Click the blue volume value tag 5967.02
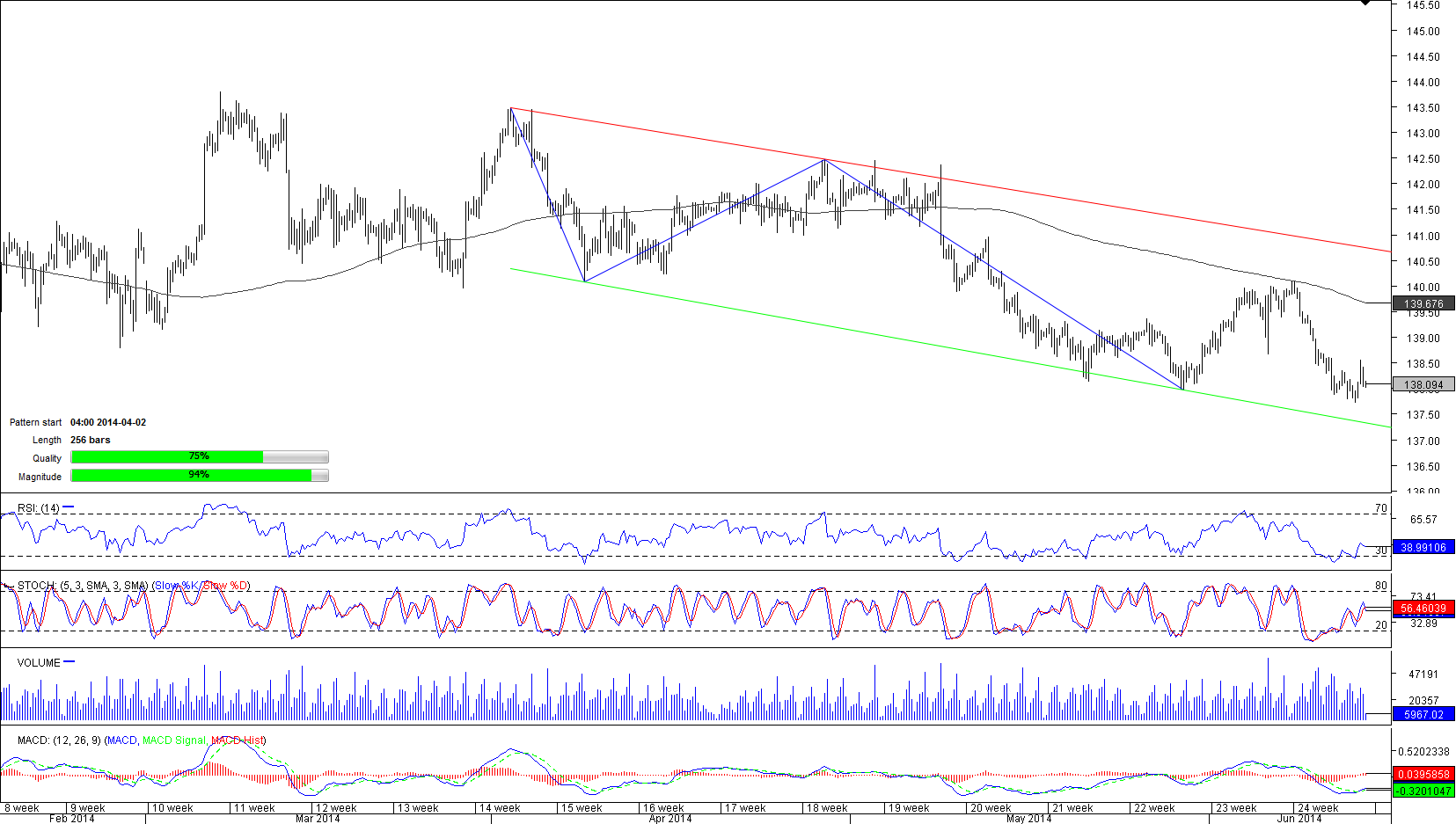 [1423, 714]
